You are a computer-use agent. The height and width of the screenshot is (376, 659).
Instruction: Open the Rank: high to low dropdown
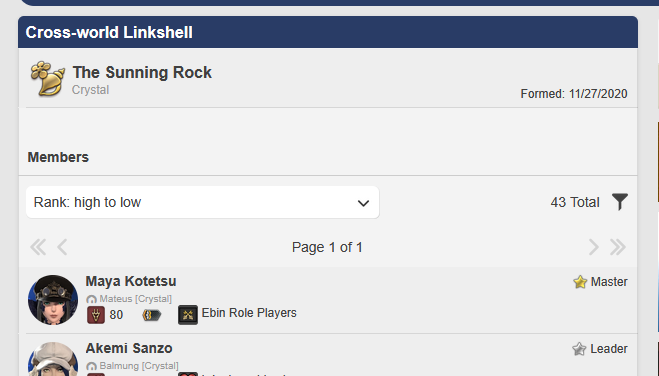pyautogui.click(x=203, y=202)
